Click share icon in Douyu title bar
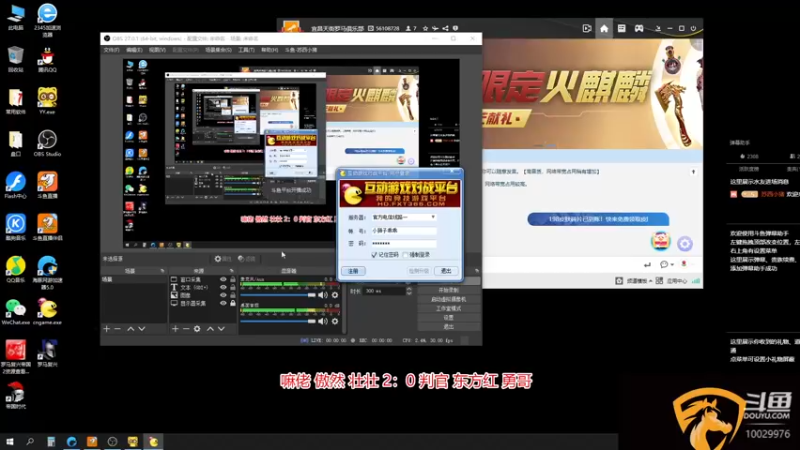The height and width of the screenshot is (450, 800). [445, 29]
